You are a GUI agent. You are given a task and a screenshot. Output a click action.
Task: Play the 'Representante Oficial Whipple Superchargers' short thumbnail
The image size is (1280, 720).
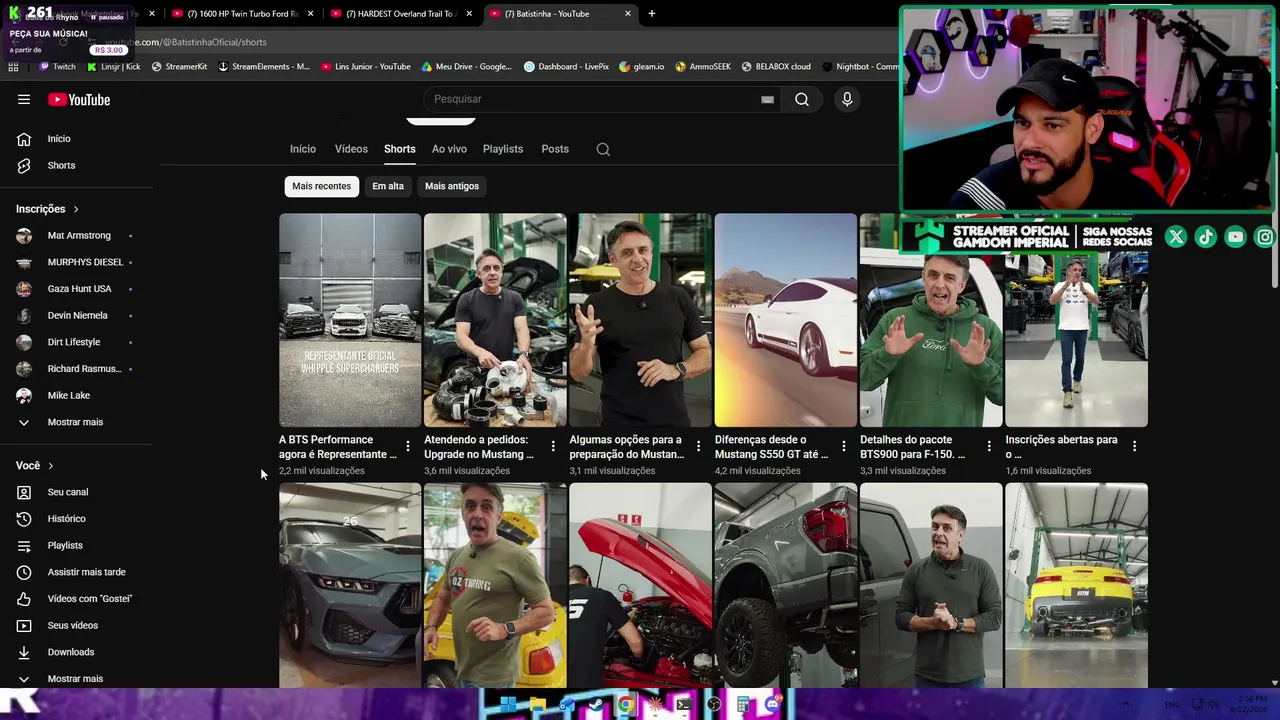[x=350, y=320]
